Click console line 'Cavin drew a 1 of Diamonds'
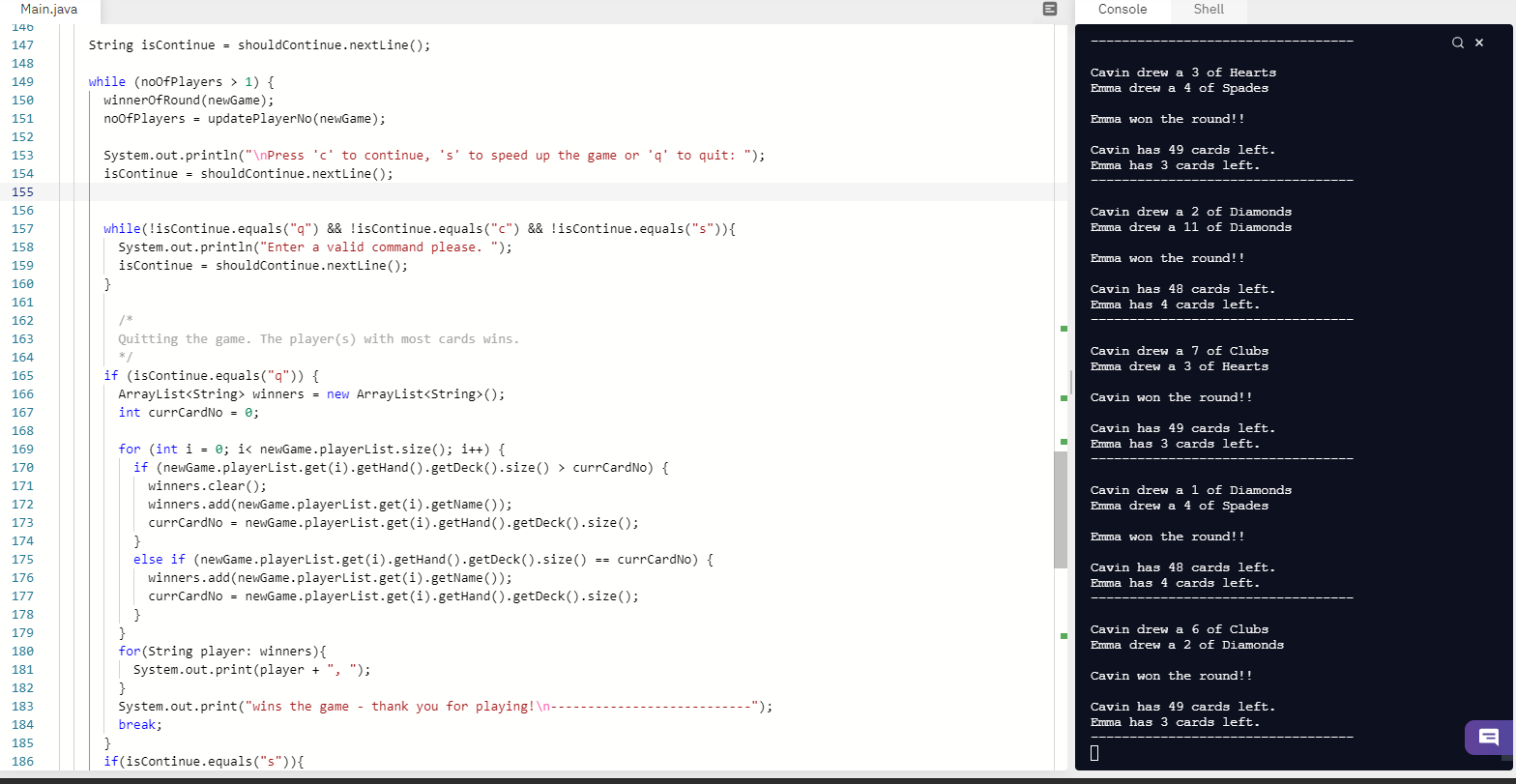The image size is (1516, 784). [1190, 490]
